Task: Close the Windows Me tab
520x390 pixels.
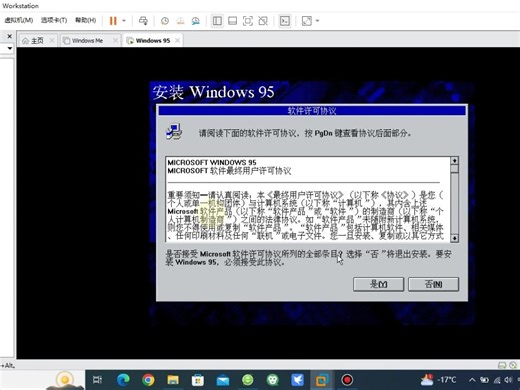Action: 115,41
